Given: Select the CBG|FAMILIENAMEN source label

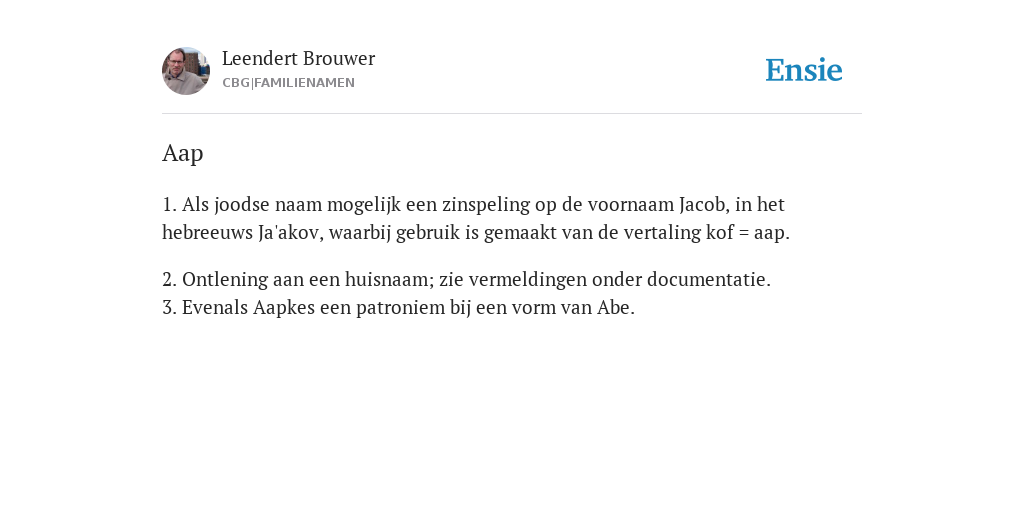Looking at the screenshot, I should coord(289,83).
